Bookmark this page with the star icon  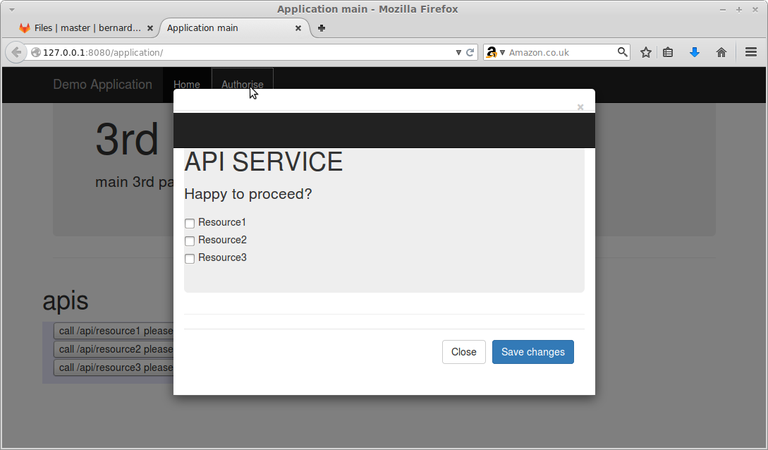646,52
